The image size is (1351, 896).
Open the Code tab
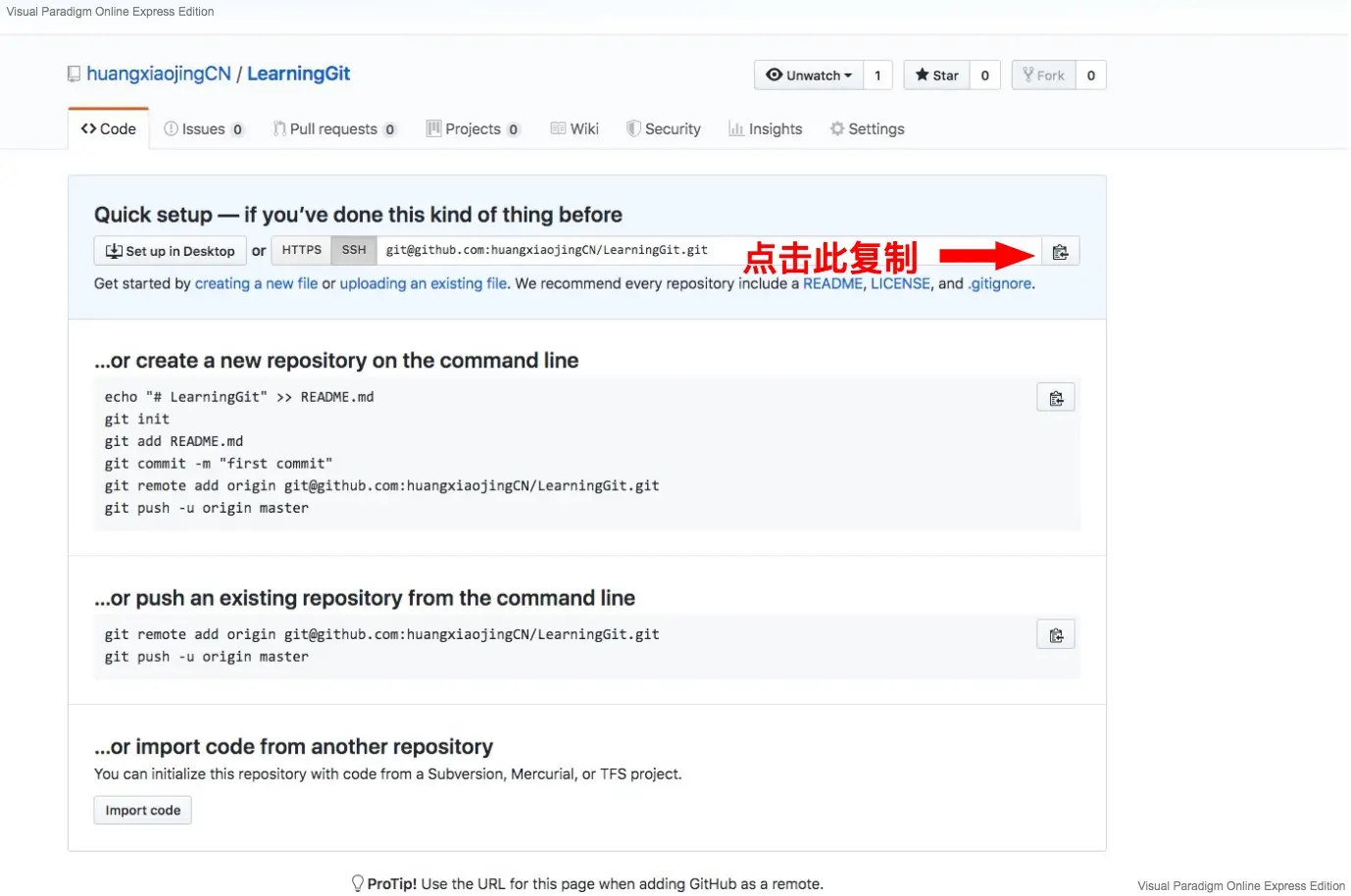tap(109, 129)
